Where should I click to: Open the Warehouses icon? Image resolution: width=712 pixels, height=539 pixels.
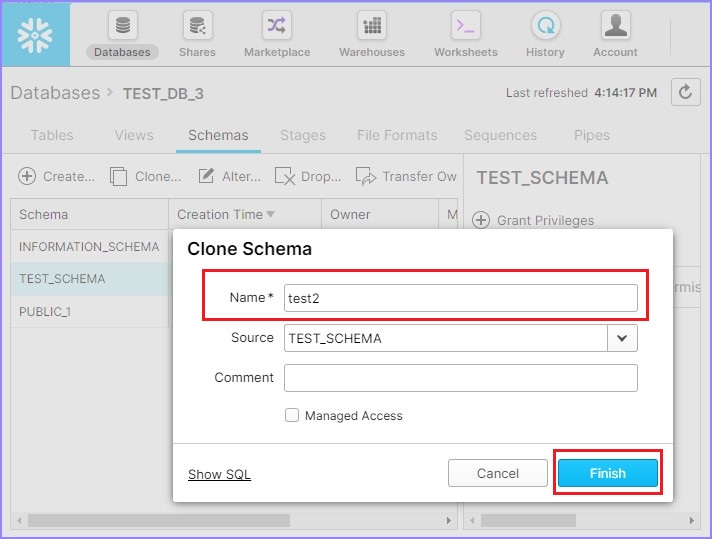[x=372, y=25]
